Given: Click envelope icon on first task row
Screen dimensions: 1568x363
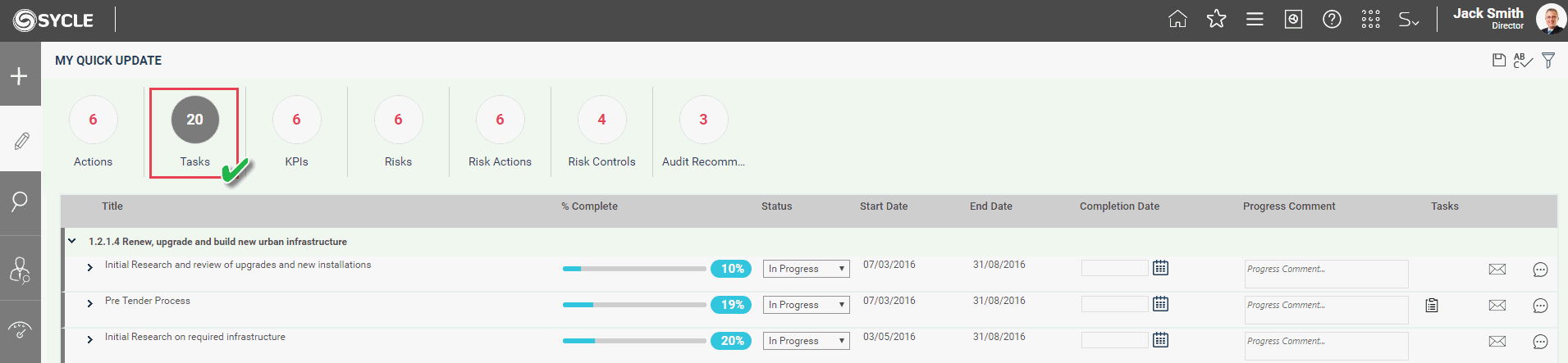Looking at the screenshot, I should tap(1497, 270).
